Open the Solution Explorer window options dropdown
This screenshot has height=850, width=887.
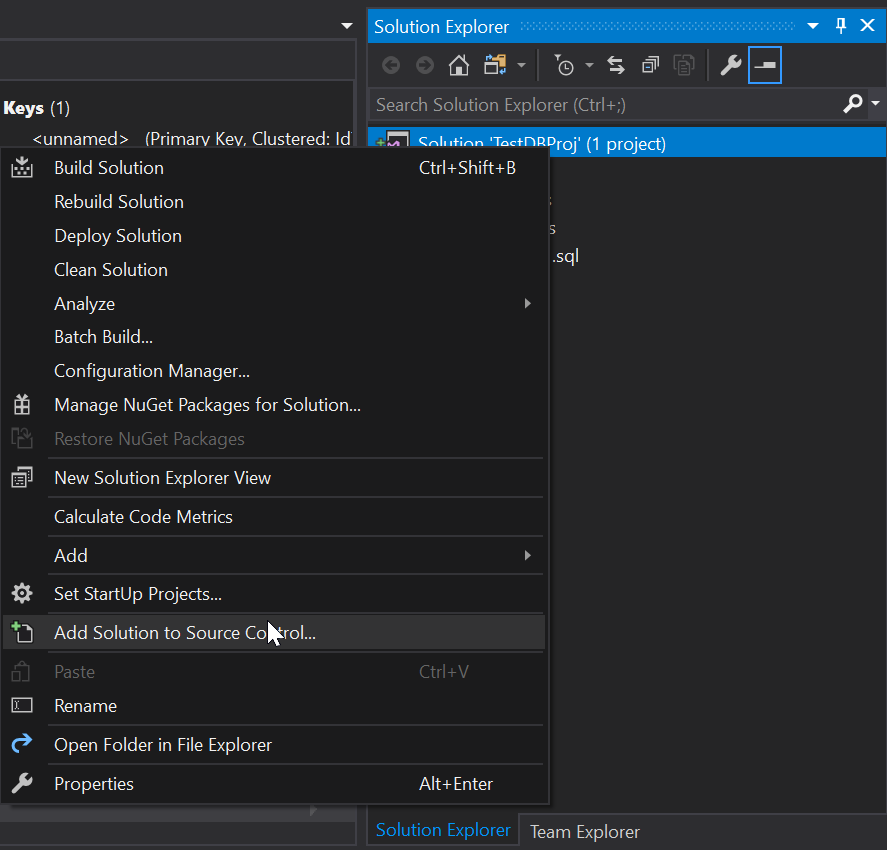click(813, 26)
